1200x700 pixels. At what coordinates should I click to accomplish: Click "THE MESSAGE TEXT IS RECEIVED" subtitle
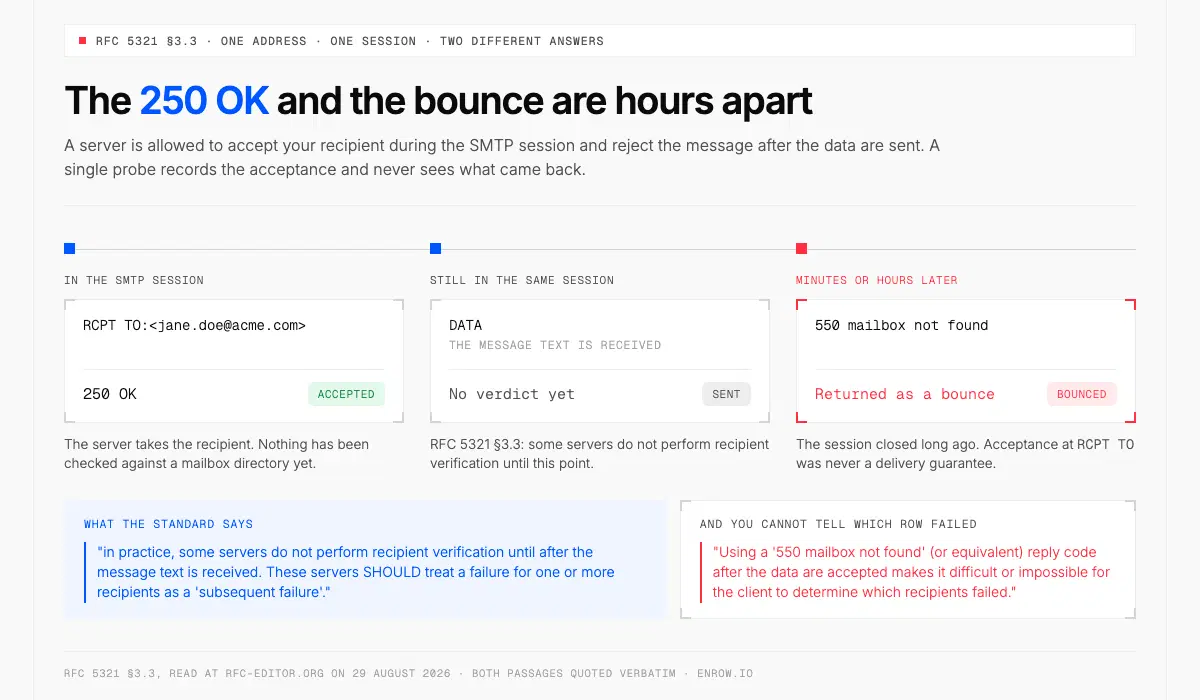point(555,345)
